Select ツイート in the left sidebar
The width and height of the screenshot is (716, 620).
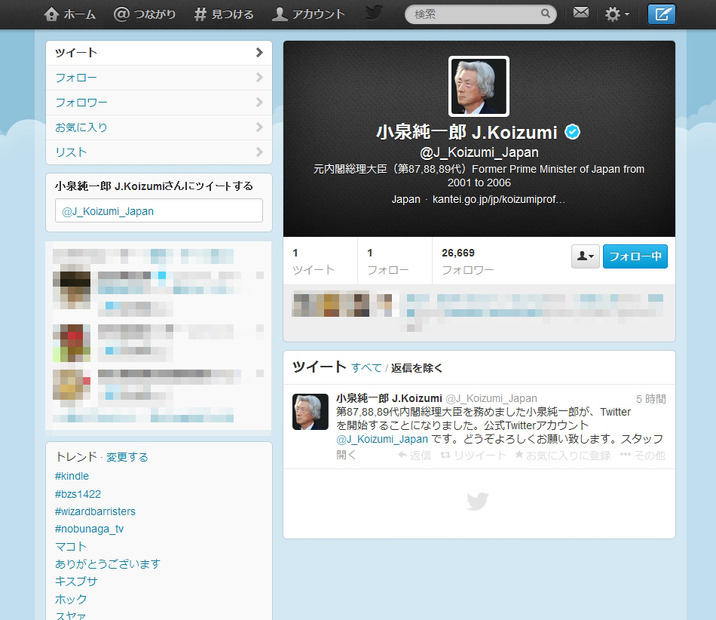pos(159,53)
